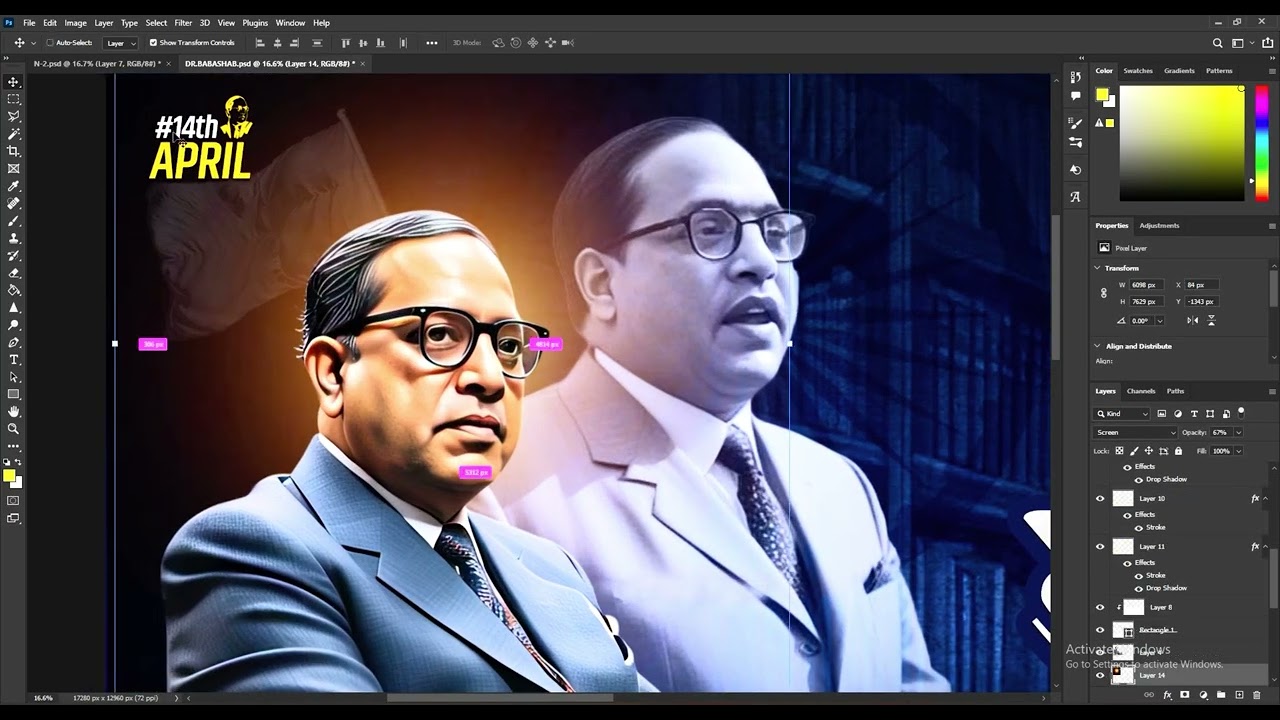Viewport: 1280px width, 720px height.
Task: Open the search icon in options bar
Action: pyautogui.click(x=1217, y=43)
